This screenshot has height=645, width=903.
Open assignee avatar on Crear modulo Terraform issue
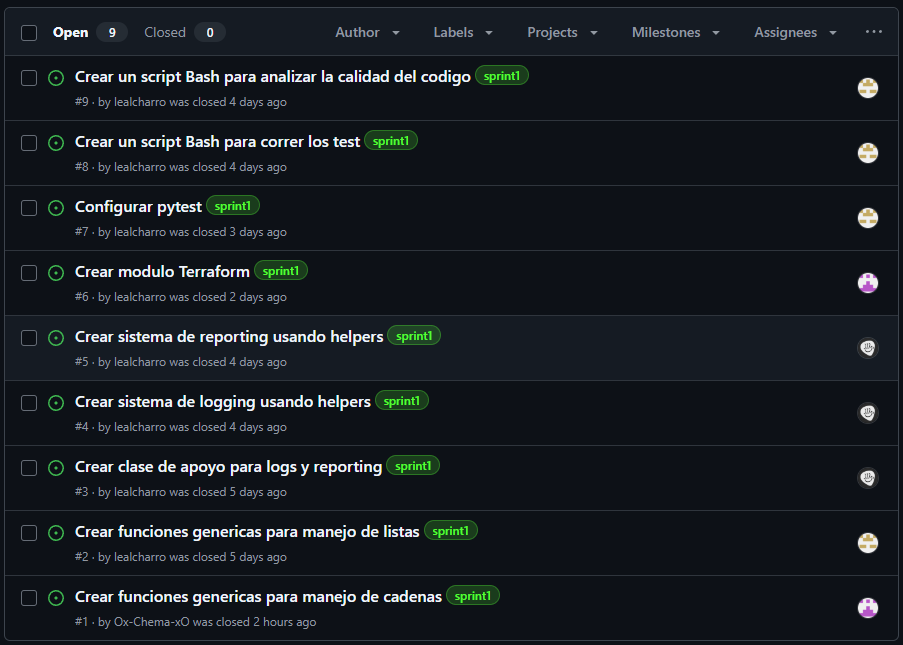(867, 283)
